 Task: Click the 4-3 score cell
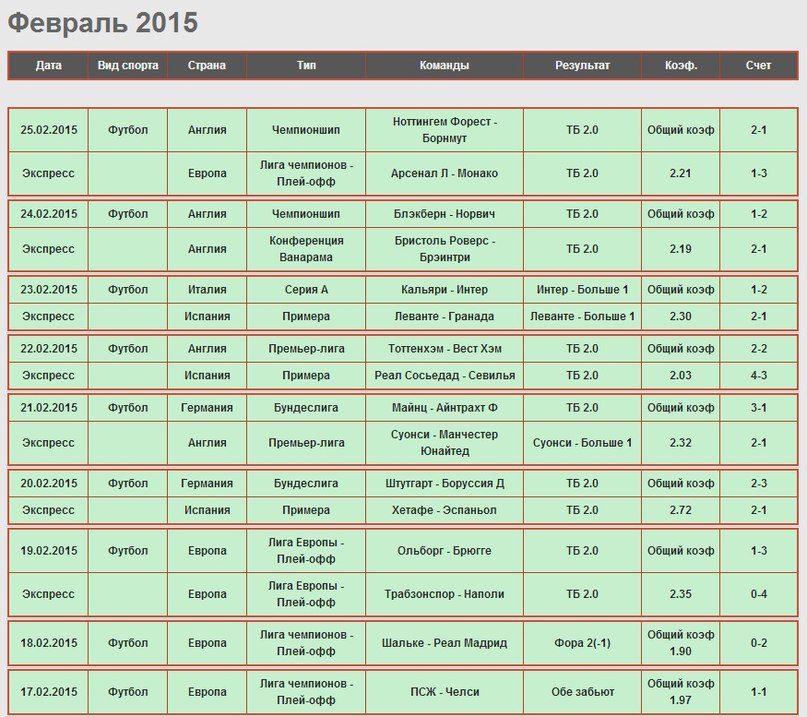click(759, 376)
